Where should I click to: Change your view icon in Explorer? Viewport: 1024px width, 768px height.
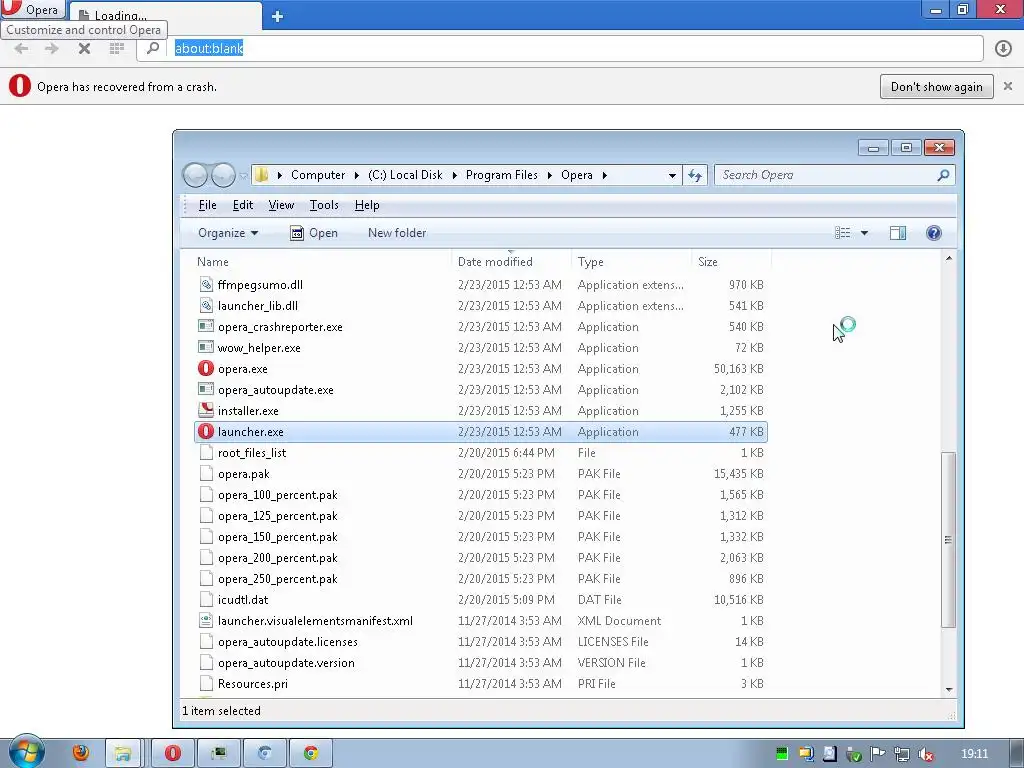click(x=842, y=233)
